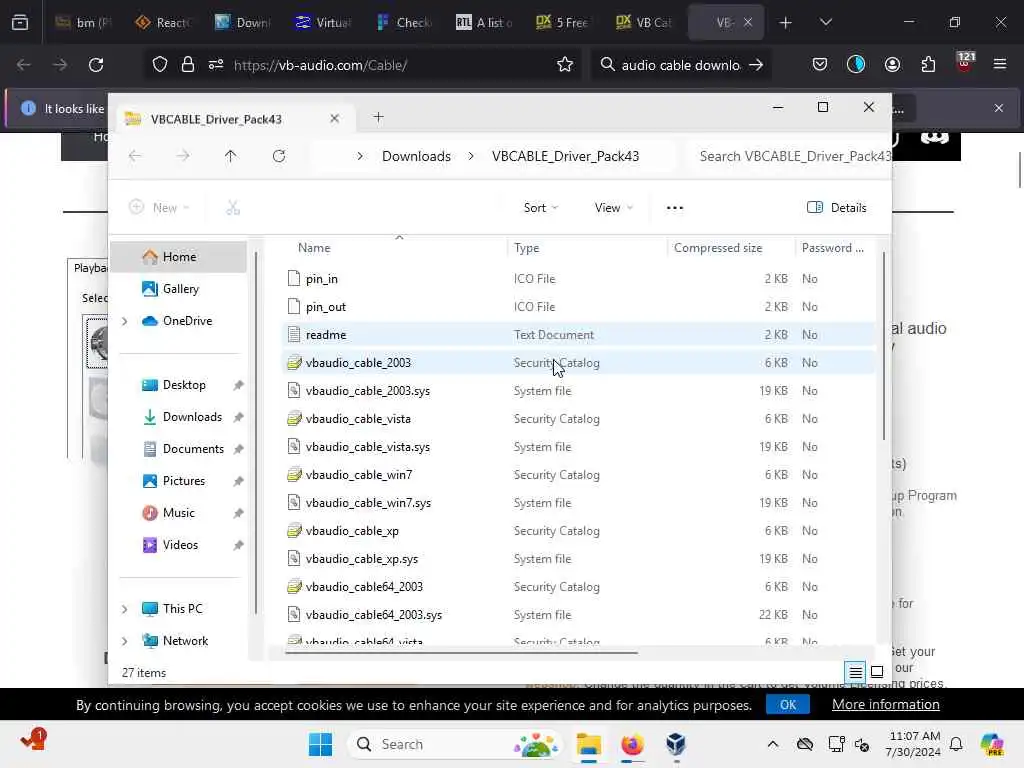Image resolution: width=1024 pixels, height=768 pixels.
Task: Refresh the File Explorer folder view
Action: click(x=279, y=156)
